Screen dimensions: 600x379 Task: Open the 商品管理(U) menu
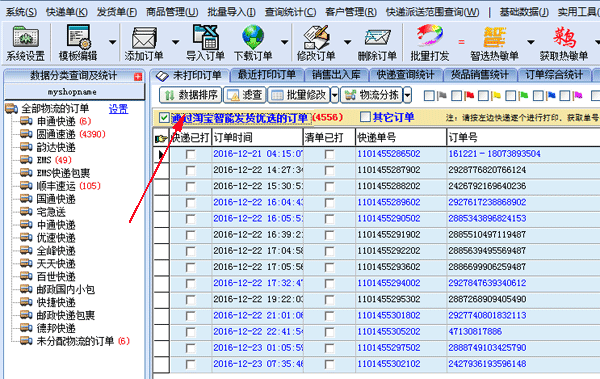pyautogui.click(x=172, y=12)
